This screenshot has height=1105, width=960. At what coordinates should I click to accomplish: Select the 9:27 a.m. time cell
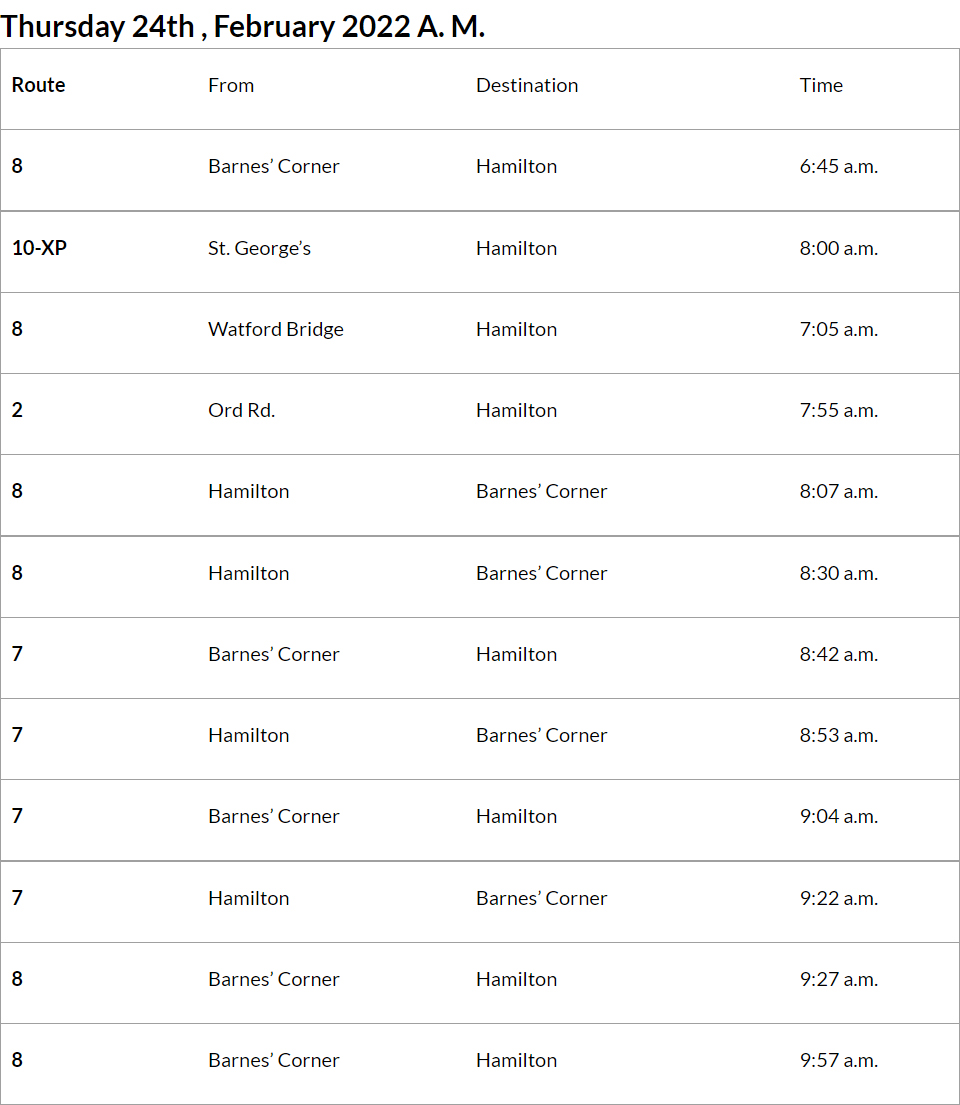(838, 979)
